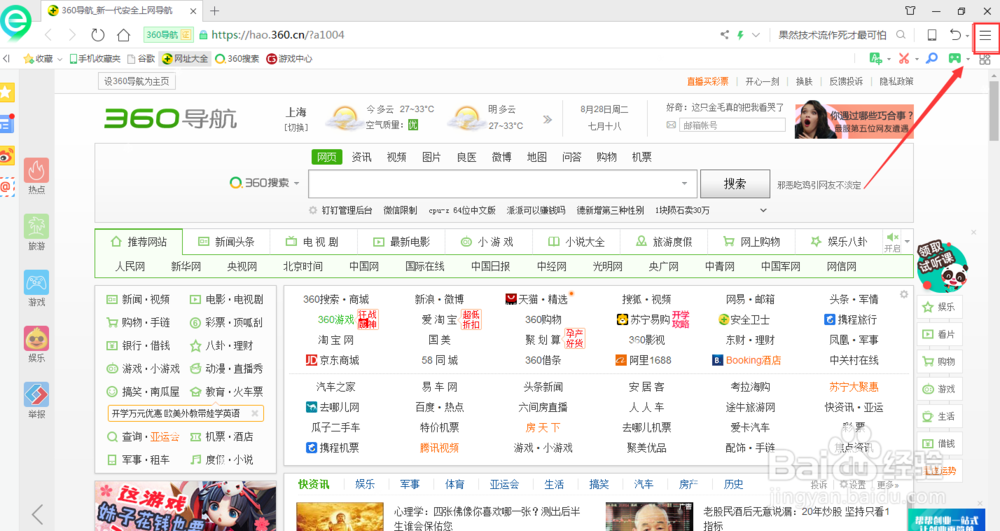Open a new tab with plus button
1000x531 pixels.
[x=214, y=11]
